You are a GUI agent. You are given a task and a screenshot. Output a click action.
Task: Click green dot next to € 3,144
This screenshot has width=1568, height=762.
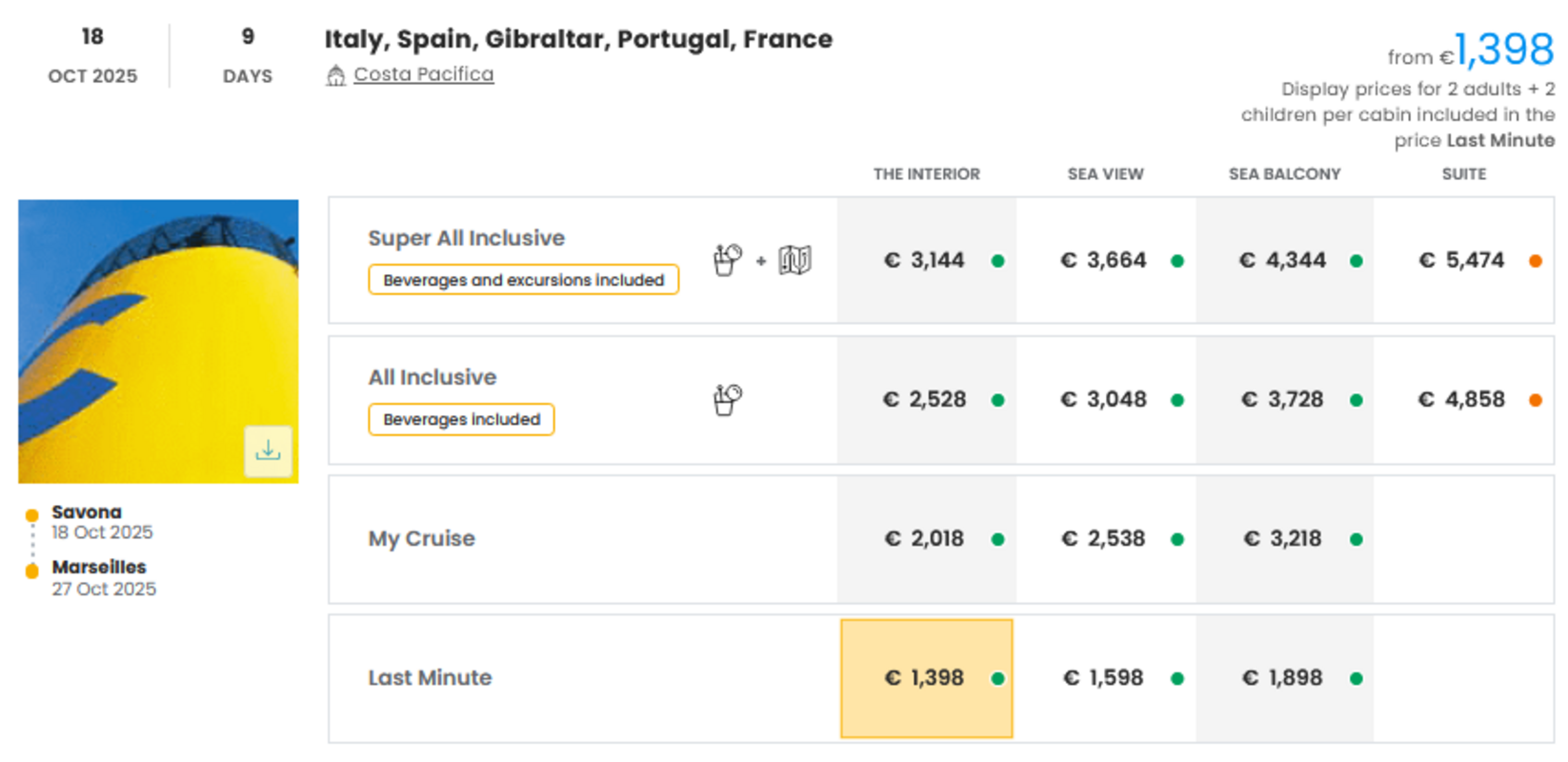[997, 261]
